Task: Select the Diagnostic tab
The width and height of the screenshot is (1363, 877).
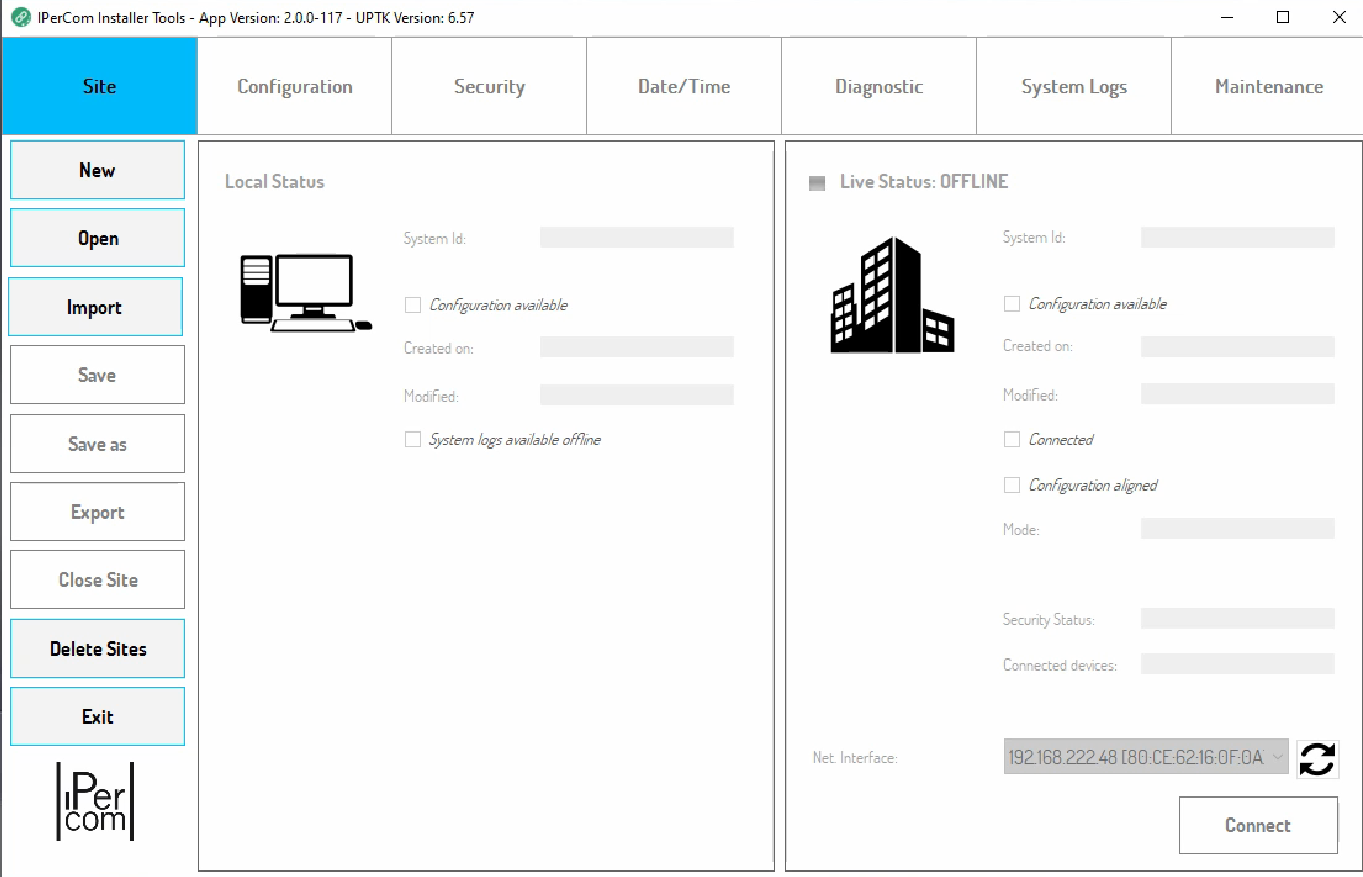Action: tap(878, 86)
